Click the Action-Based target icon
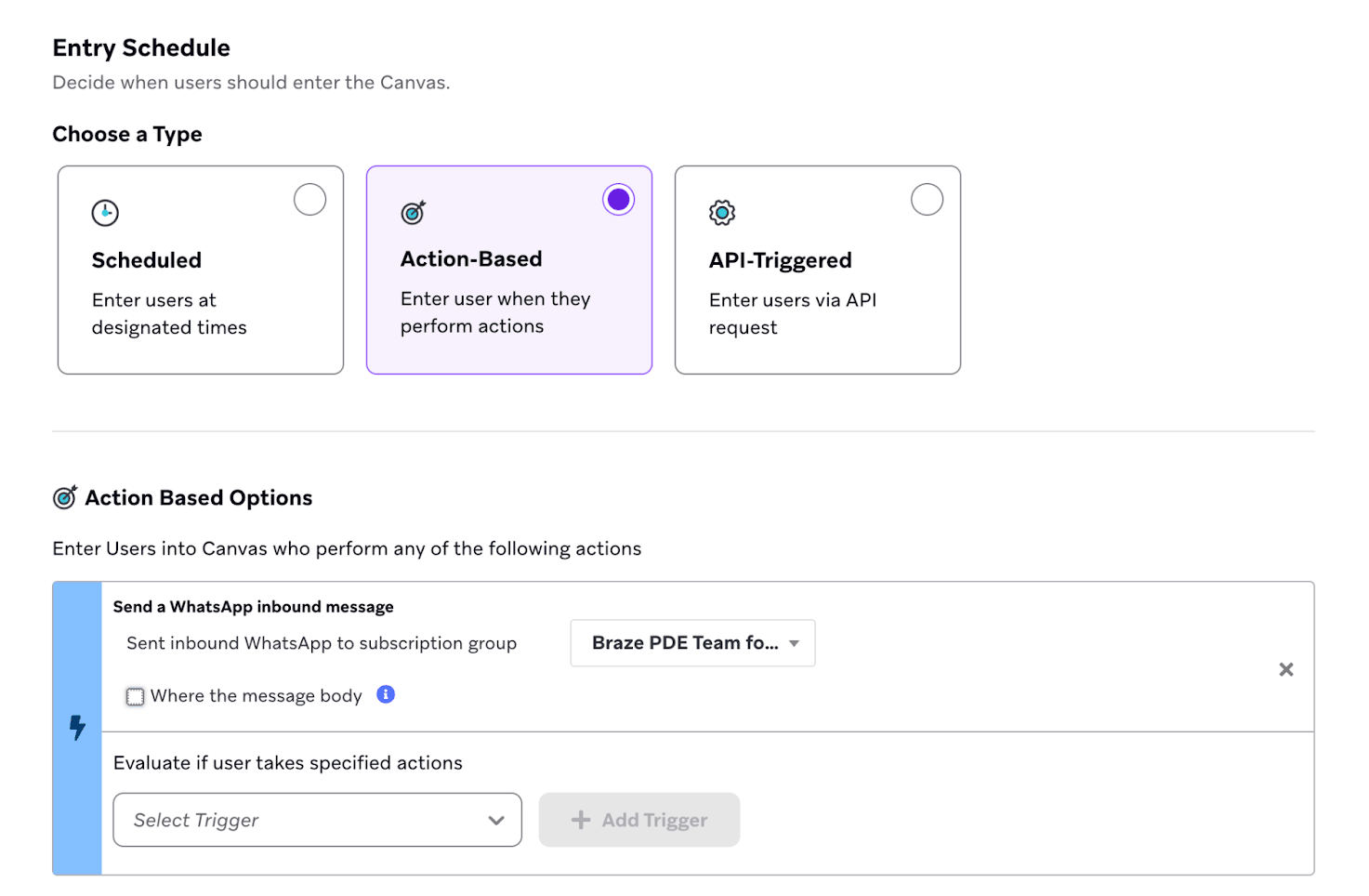The width and height of the screenshot is (1369, 896). (x=413, y=213)
